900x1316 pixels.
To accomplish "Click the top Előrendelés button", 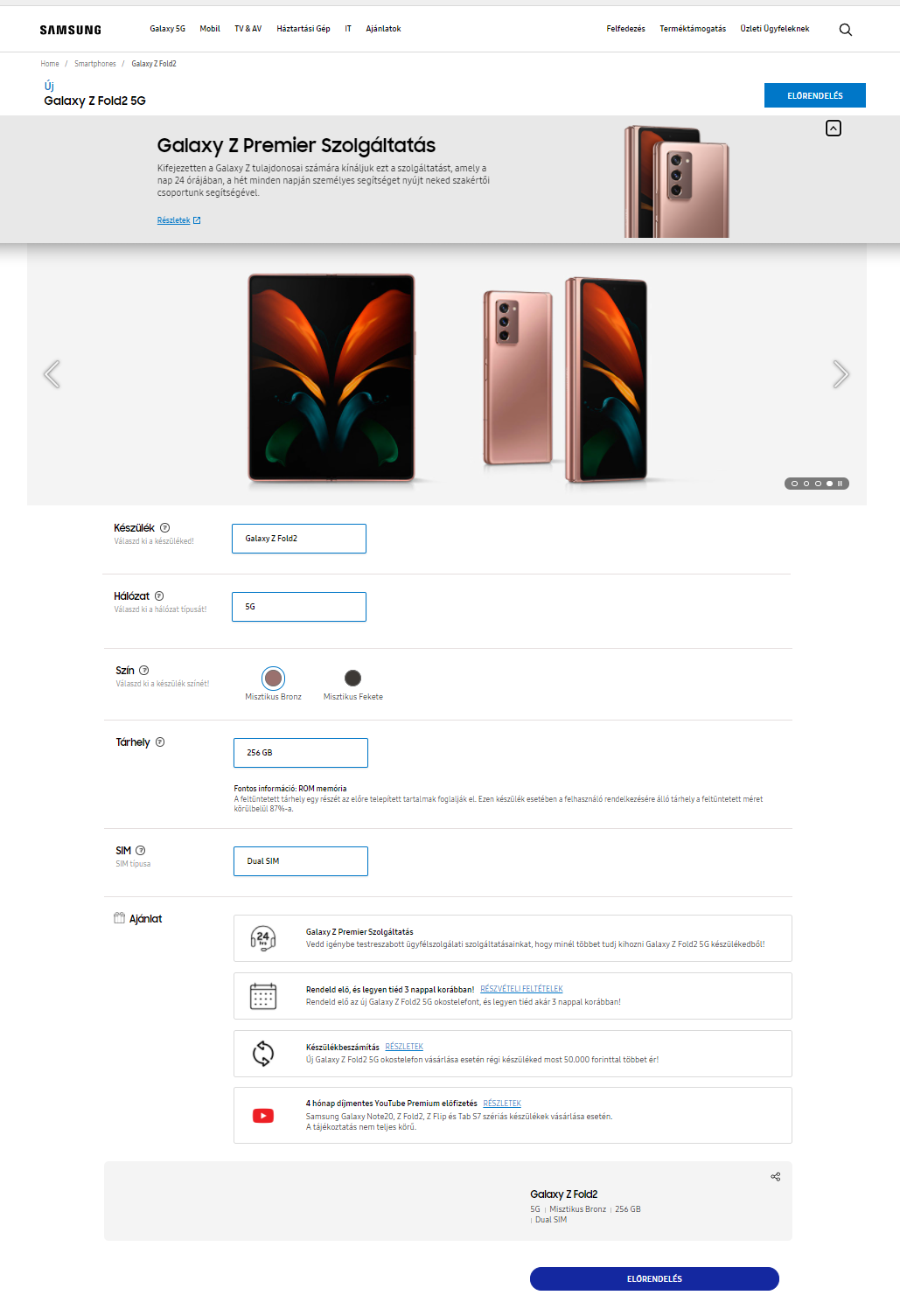I will [815, 95].
